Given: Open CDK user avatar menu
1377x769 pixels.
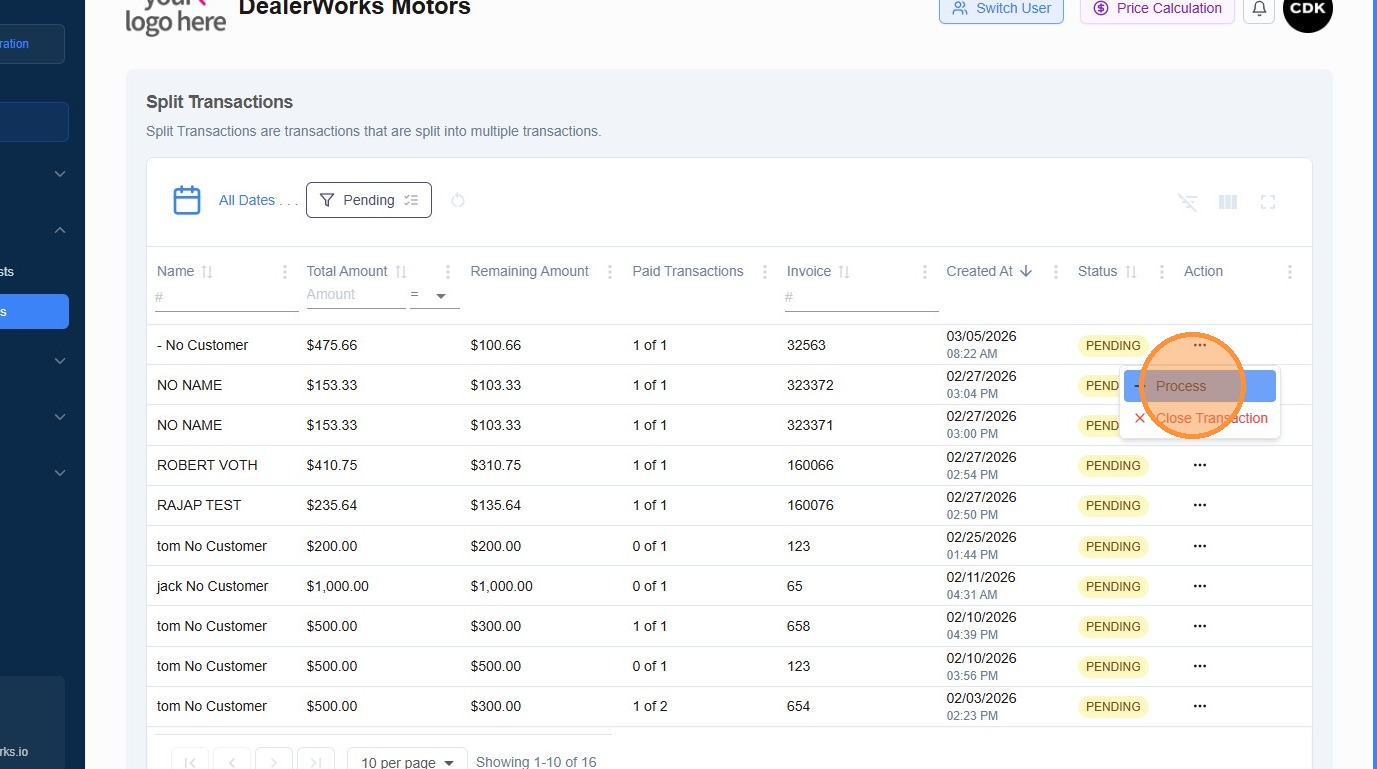Looking at the screenshot, I should [1308, 9].
